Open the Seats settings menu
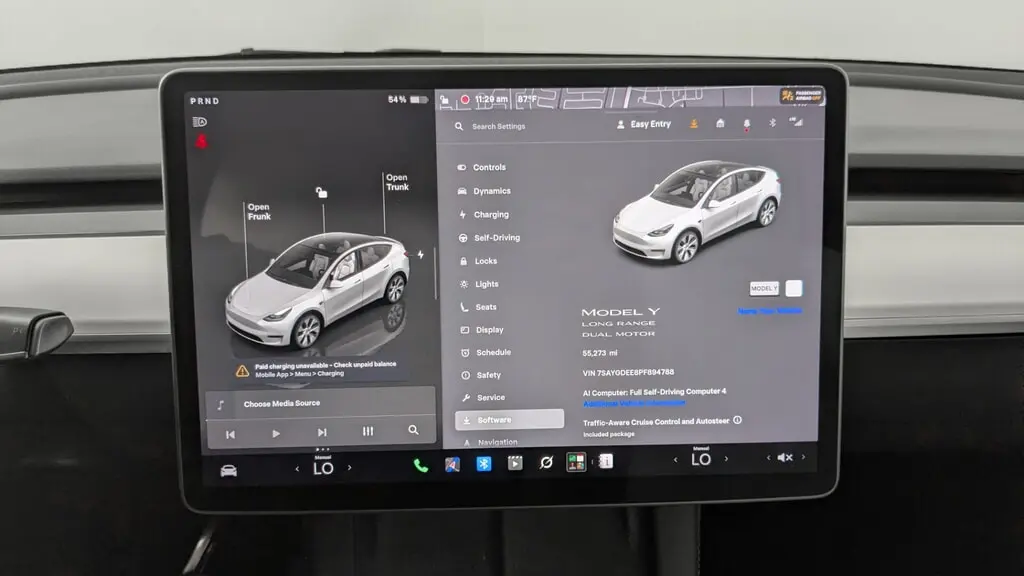The image size is (1024, 576). pyautogui.click(x=478, y=307)
